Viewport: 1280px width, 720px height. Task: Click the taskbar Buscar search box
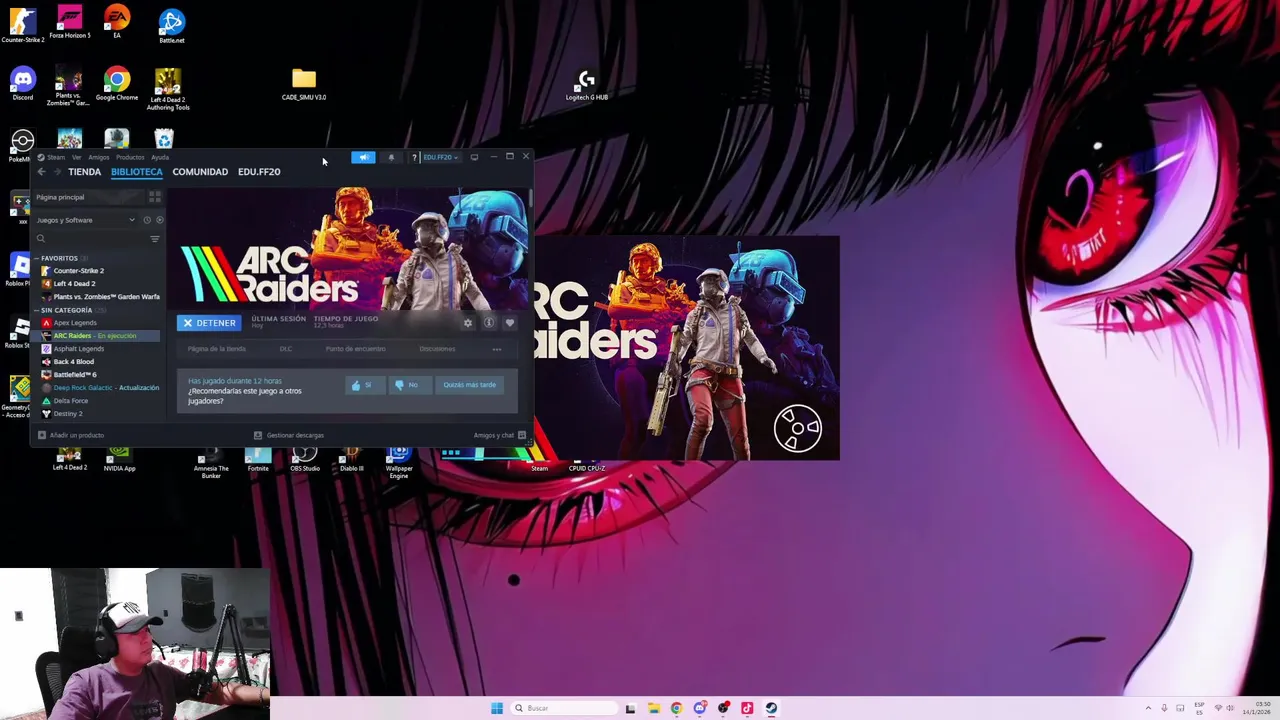[x=565, y=708]
